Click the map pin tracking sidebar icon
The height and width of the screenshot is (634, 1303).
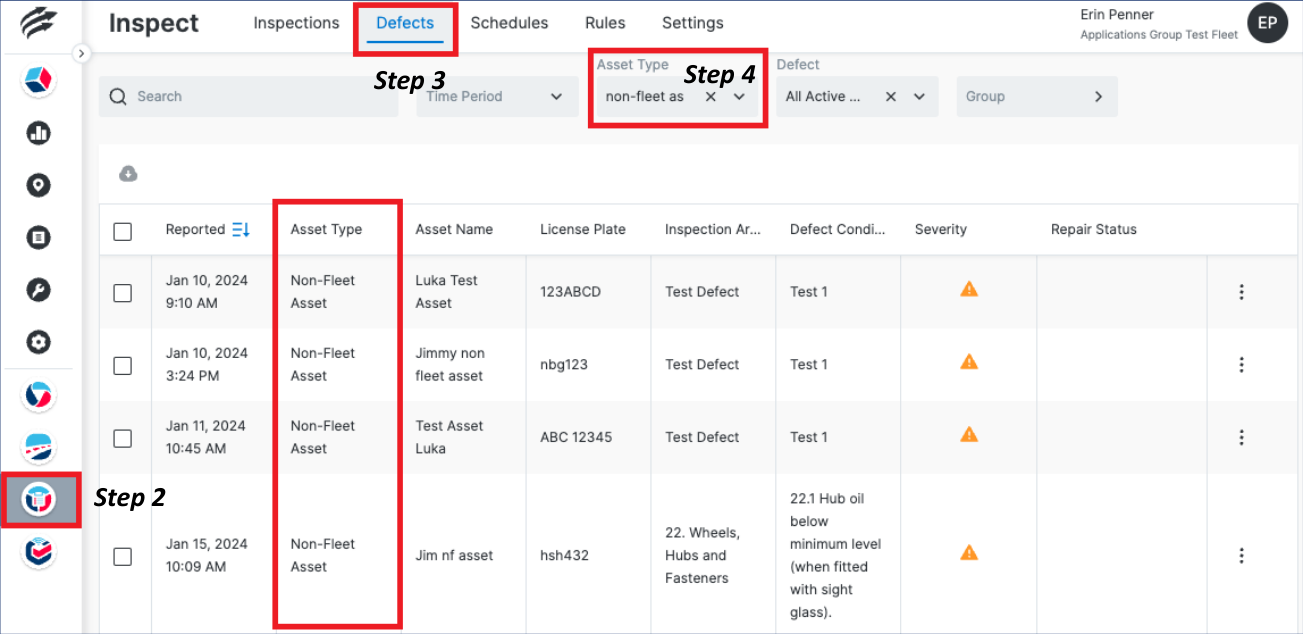pyautogui.click(x=38, y=185)
